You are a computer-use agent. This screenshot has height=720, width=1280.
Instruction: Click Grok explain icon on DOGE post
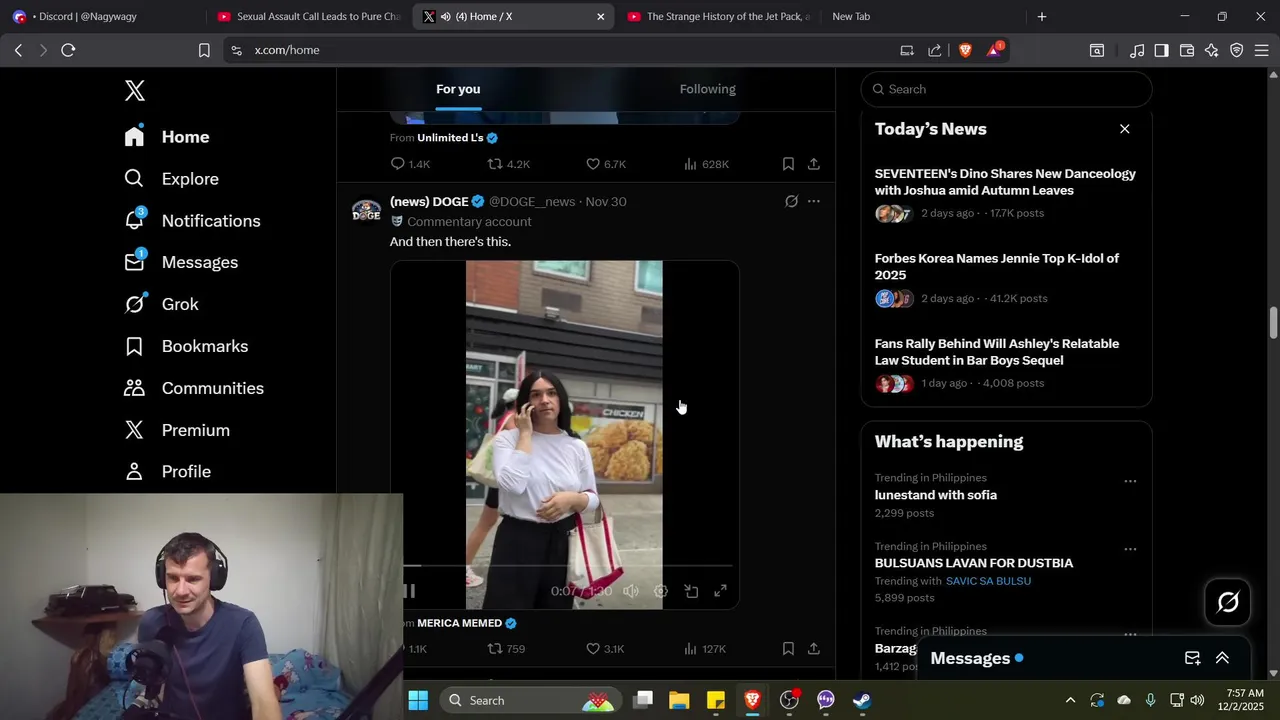(x=791, y=201)
